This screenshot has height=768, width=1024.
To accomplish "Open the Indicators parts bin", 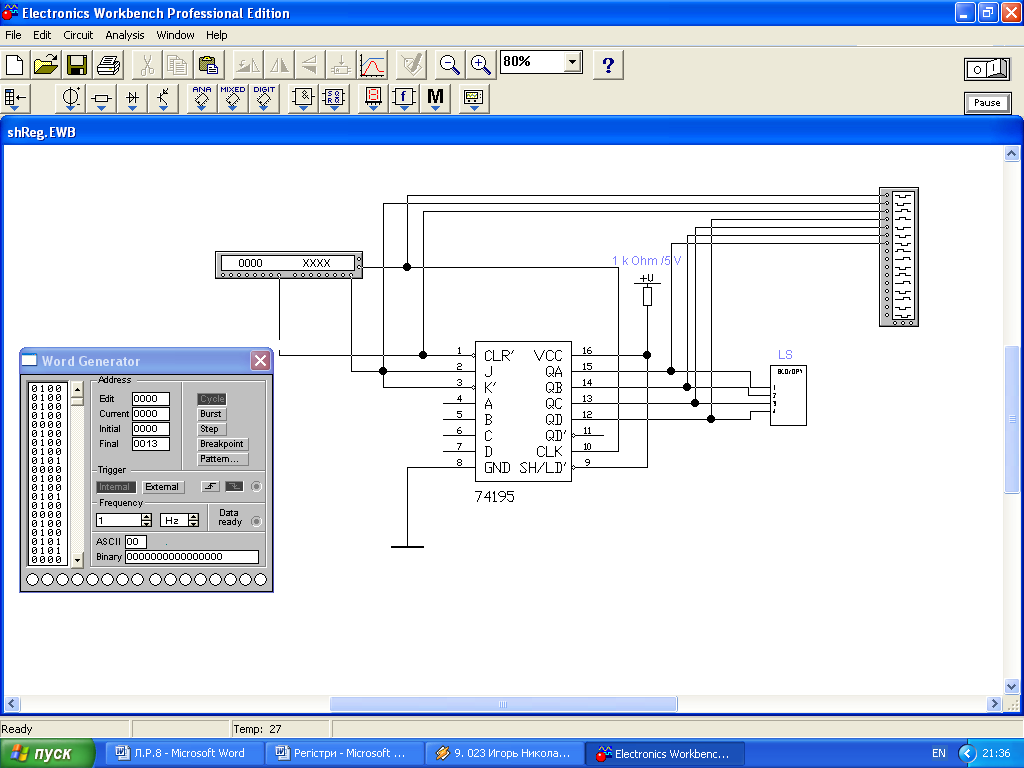I will (x=373, y=98).
